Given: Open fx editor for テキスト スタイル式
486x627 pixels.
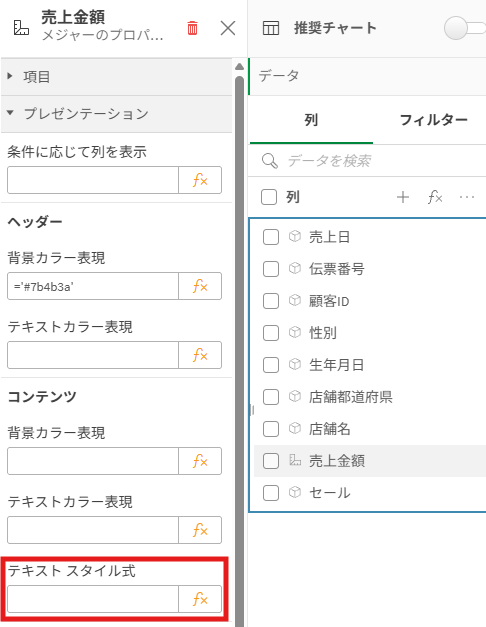Looking at the screenshot, I should [x=200, y=599].
